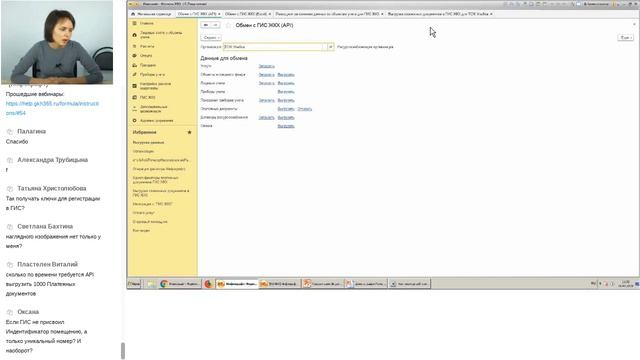Open the Сервис dropdown button

211,38
